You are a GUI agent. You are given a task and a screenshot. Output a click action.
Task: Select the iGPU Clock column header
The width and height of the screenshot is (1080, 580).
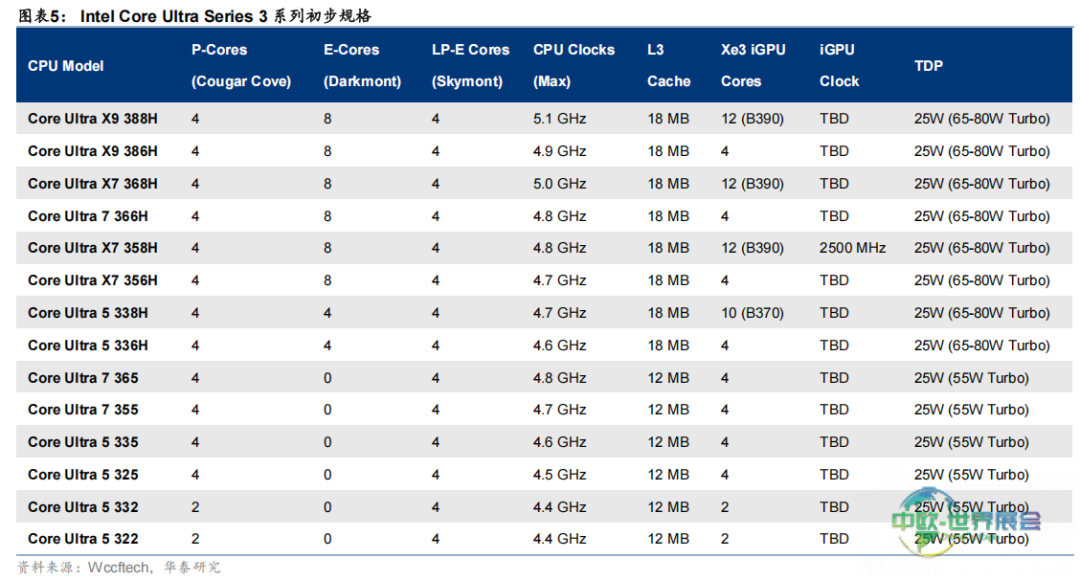click(x=839, y=66)
